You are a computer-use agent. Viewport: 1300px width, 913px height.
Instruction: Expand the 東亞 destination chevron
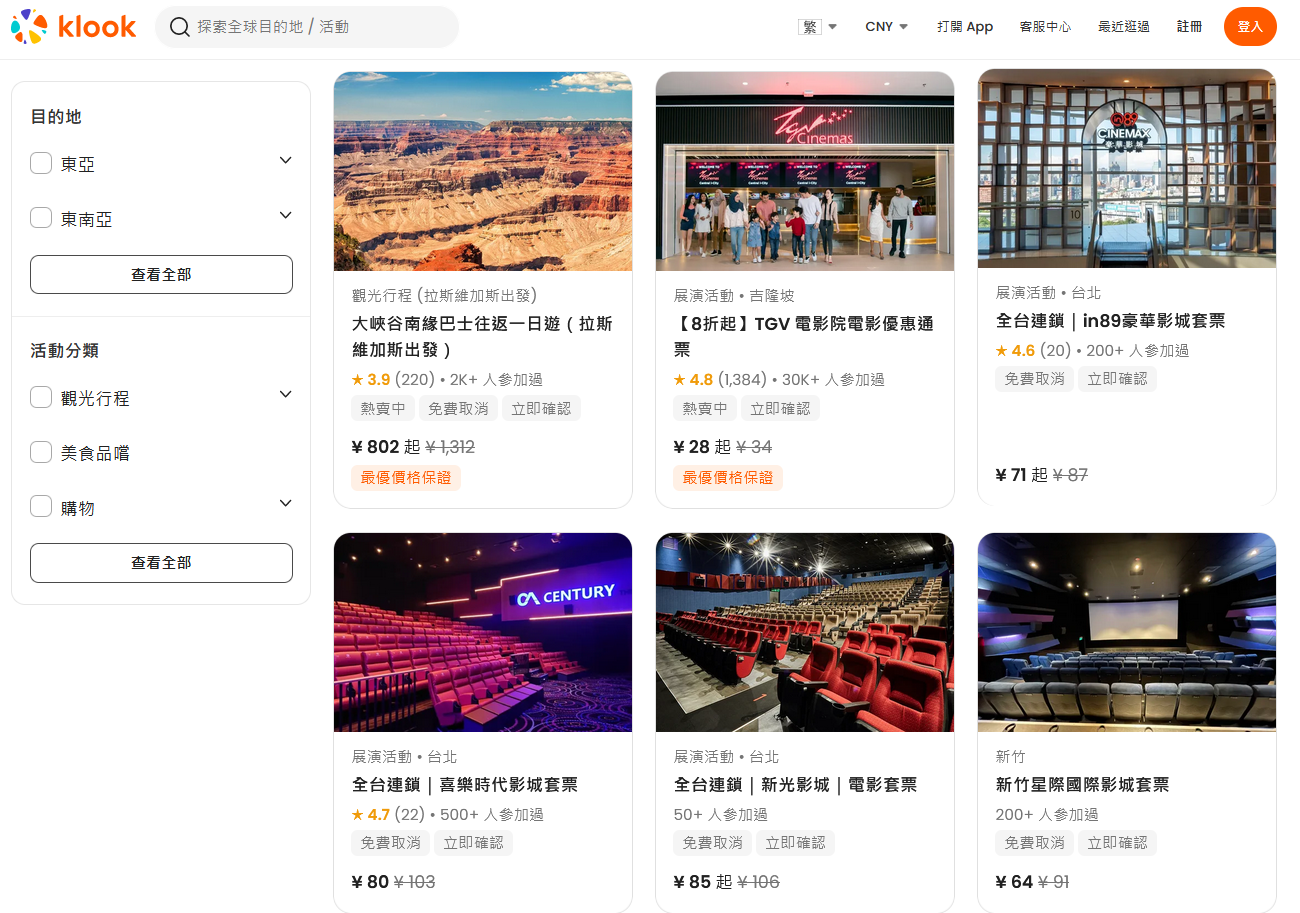(x=285, y=160)
